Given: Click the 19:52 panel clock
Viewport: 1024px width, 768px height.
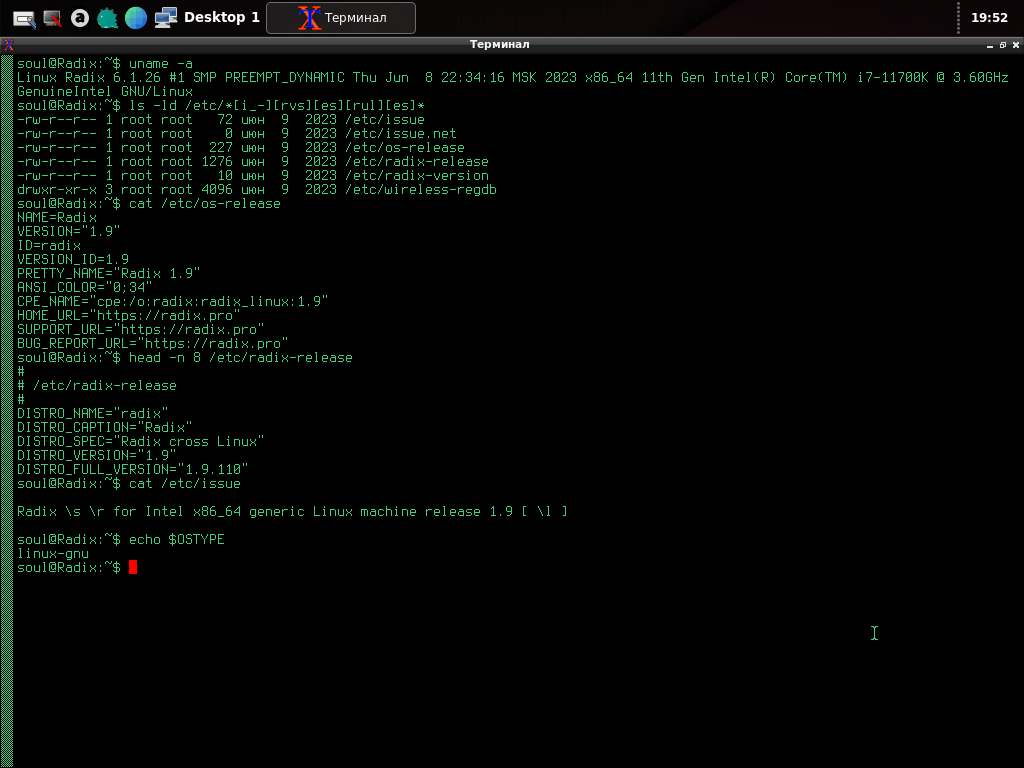Looking at the screenshot, I should tap(989, 18).
